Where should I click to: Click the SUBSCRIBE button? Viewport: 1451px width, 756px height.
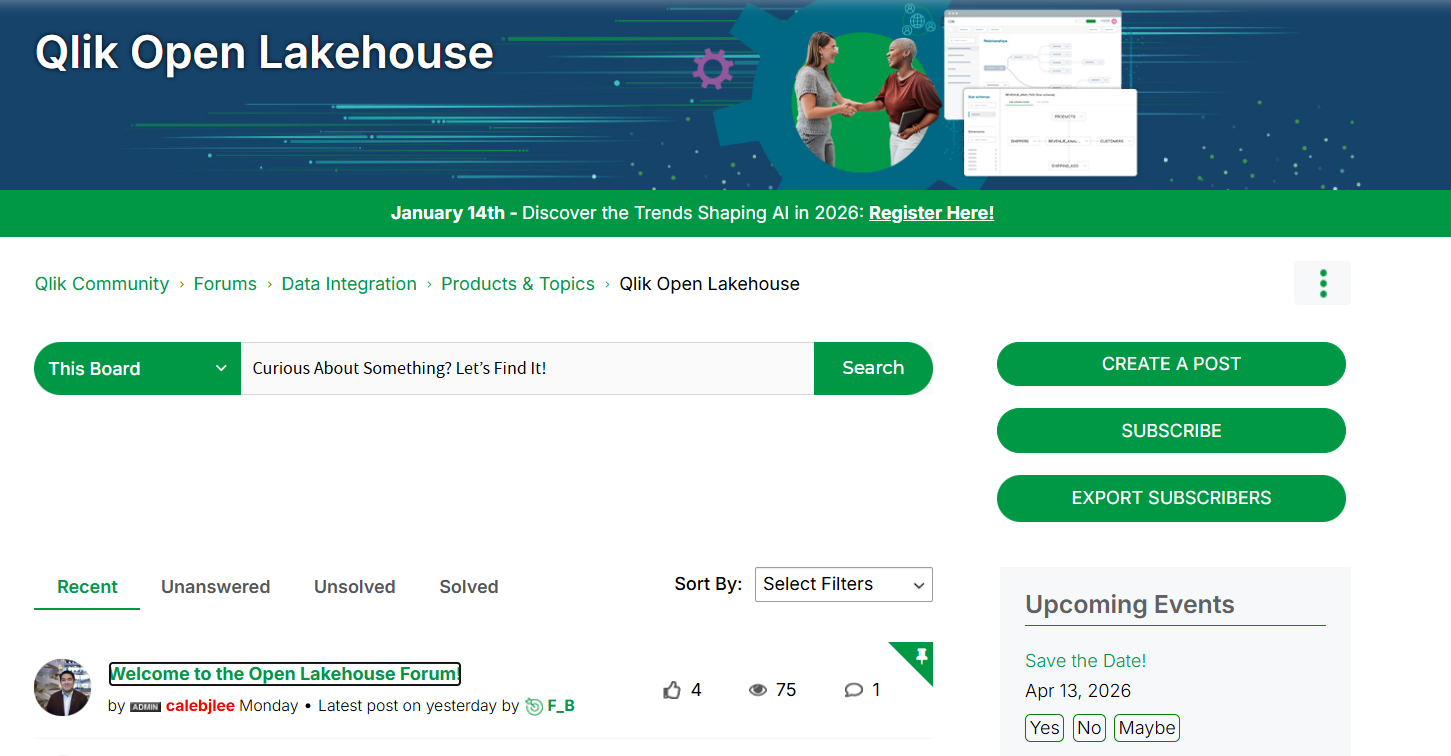(x=1171, y=431)
